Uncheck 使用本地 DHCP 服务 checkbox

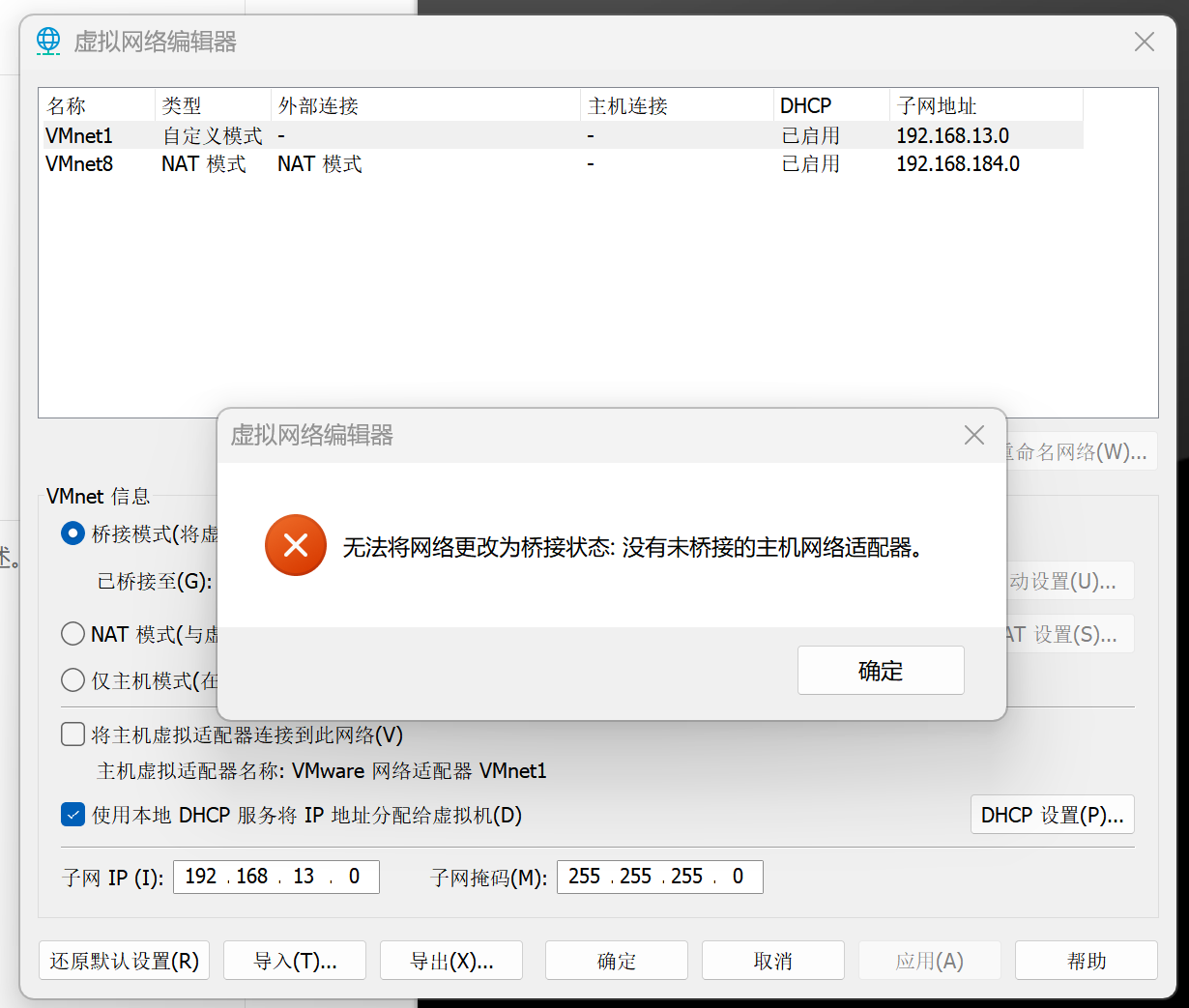pyautogui.click(x=72, y=815)
